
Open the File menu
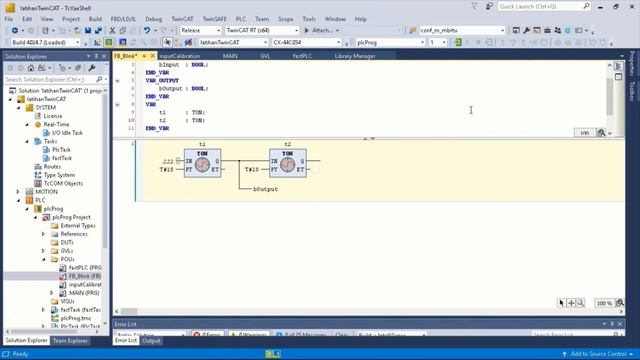tap(9, 19)
